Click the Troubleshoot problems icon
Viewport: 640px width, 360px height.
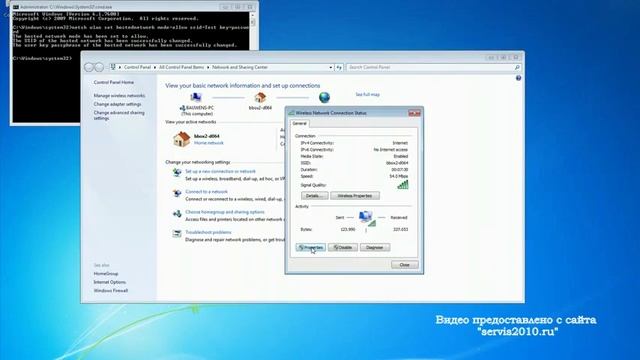coord(177,233)
